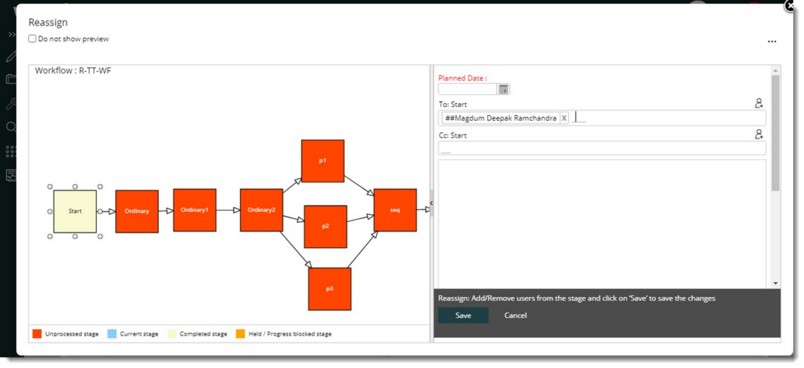Click the Reassign instruction message text
Screen dimensions: 804x368
pos(577,298)
